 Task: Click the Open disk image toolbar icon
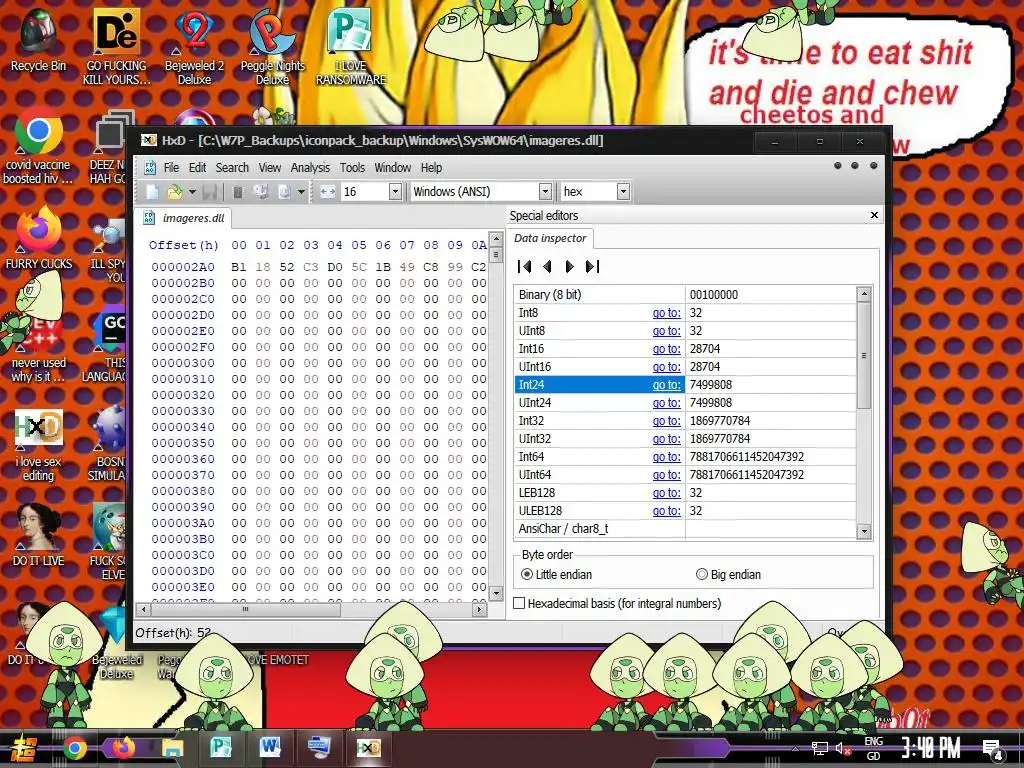tap(285, 192)
